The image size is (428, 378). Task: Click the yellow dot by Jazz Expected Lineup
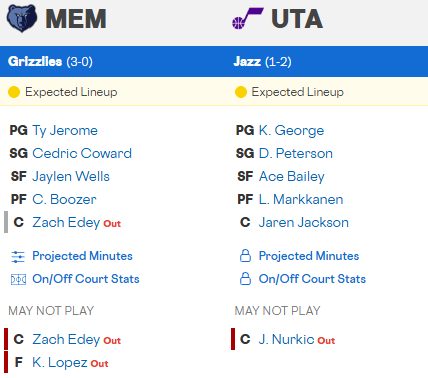click(x=241, y=92)
